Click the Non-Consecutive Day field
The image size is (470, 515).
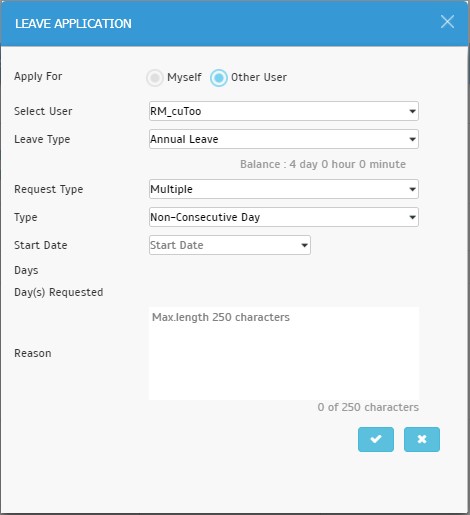pyautogui.click(x=284, y=217)
